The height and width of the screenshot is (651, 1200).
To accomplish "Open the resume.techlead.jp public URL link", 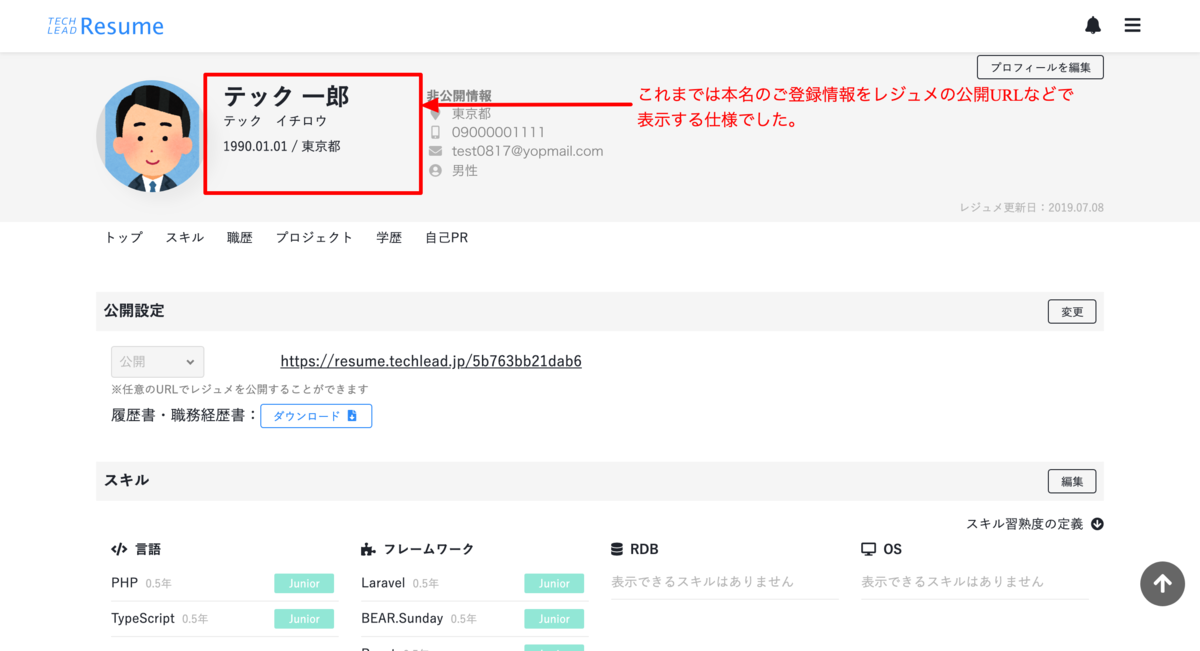I will click(x=431, y=361).
